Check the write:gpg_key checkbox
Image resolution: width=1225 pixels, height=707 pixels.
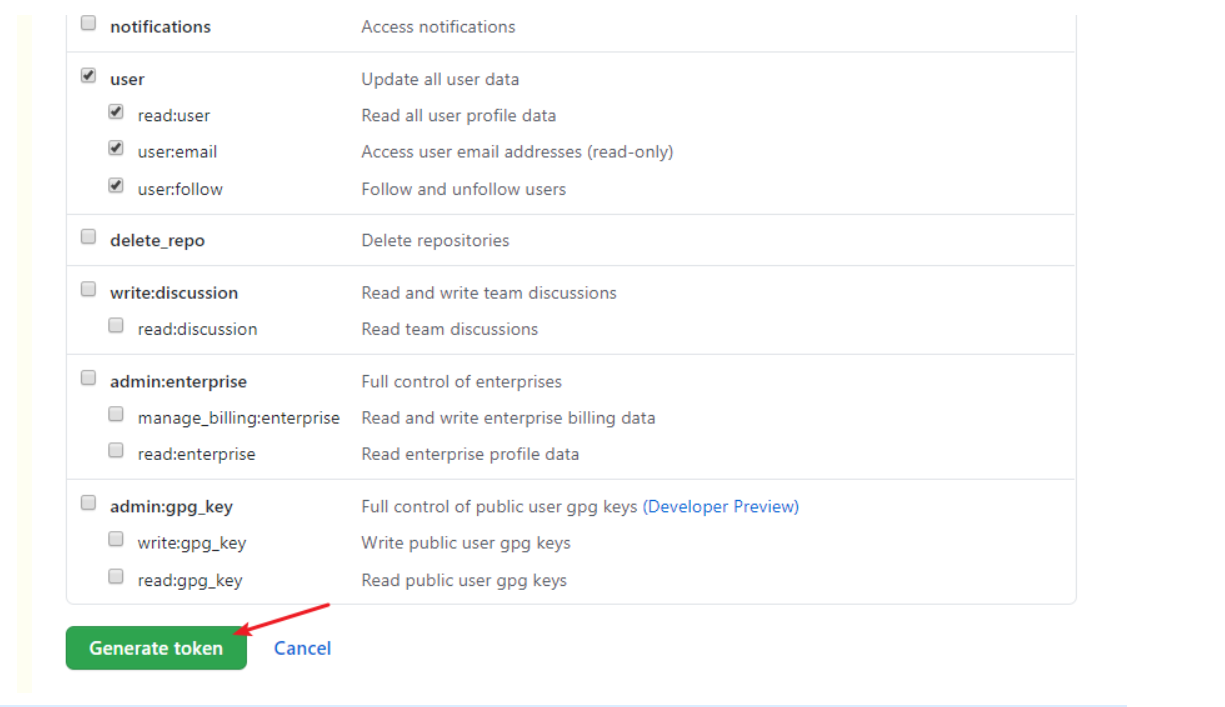click(x=116, y=539)
